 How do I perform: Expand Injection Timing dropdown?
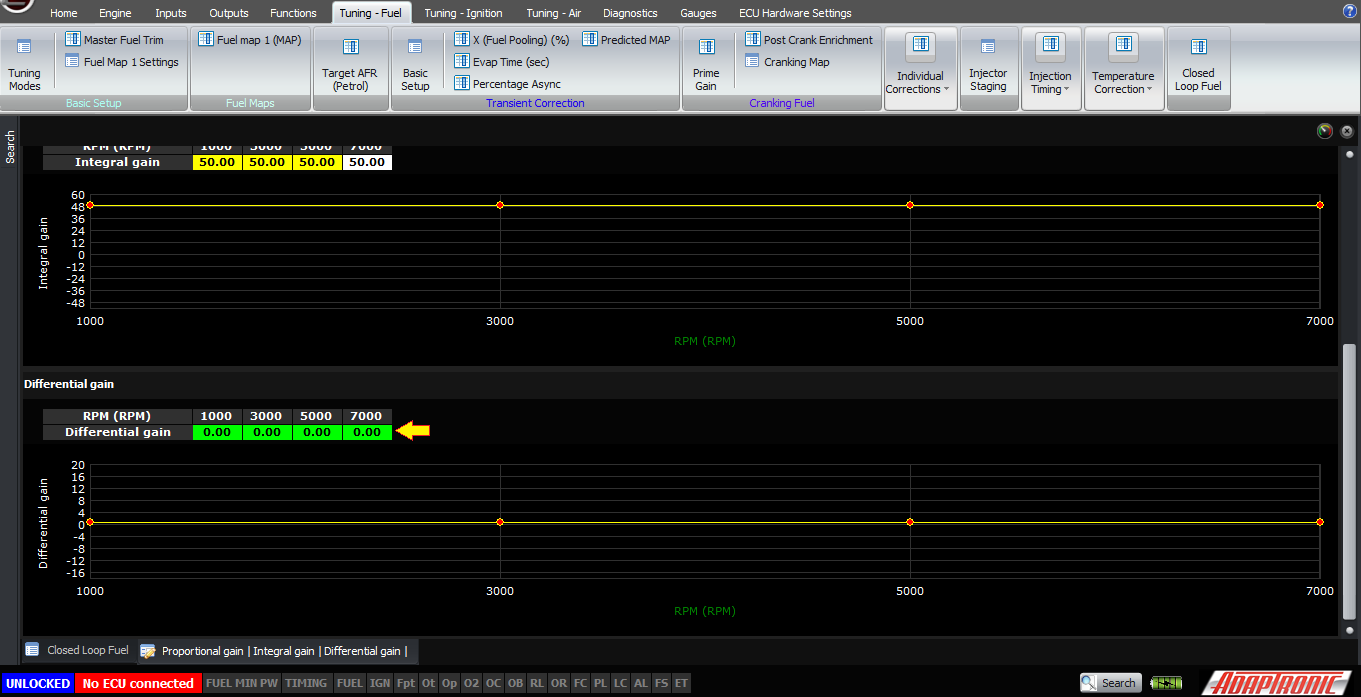[x=1050, y=68]
